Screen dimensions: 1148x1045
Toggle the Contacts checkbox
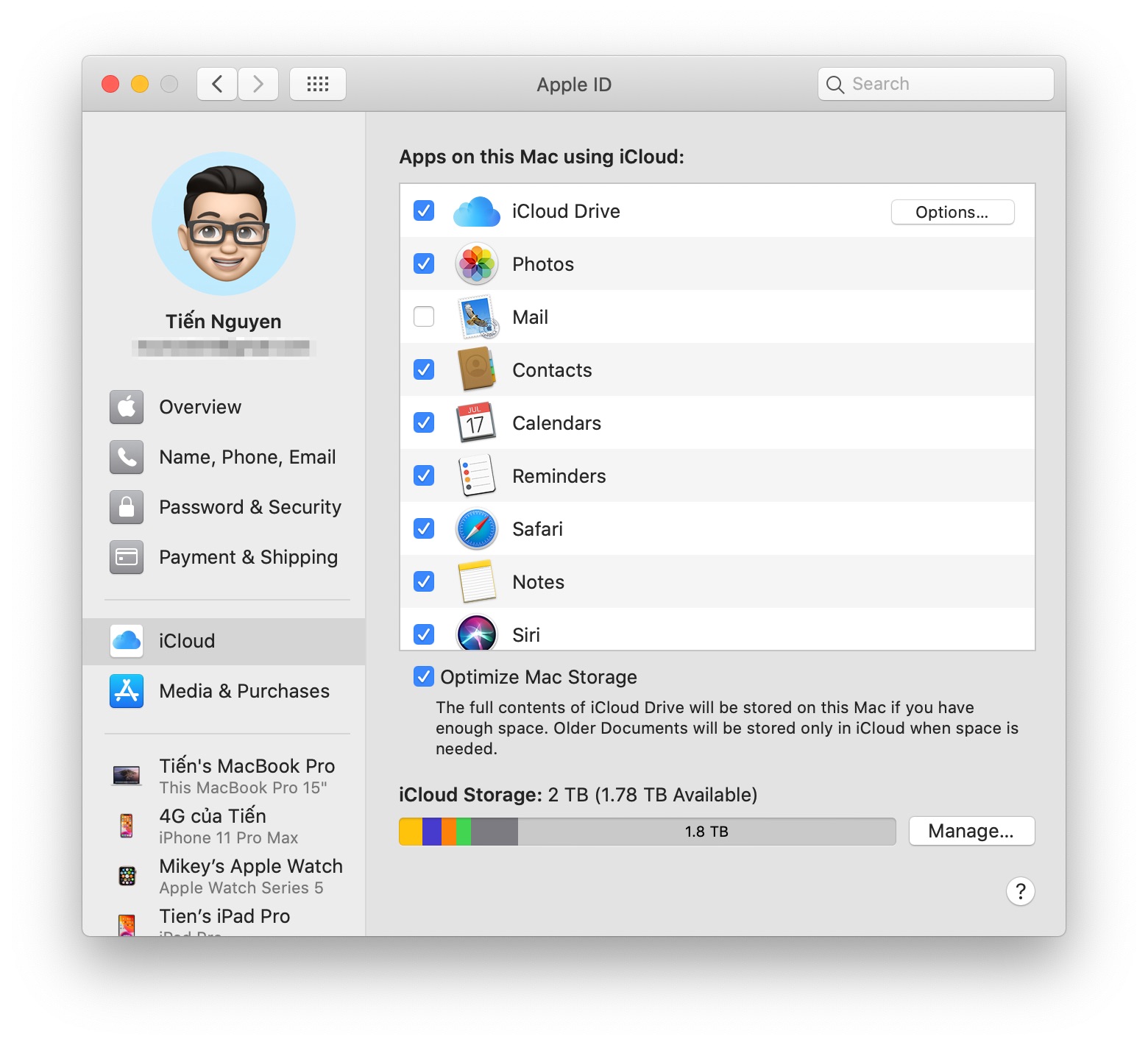(x=424, y=369)
